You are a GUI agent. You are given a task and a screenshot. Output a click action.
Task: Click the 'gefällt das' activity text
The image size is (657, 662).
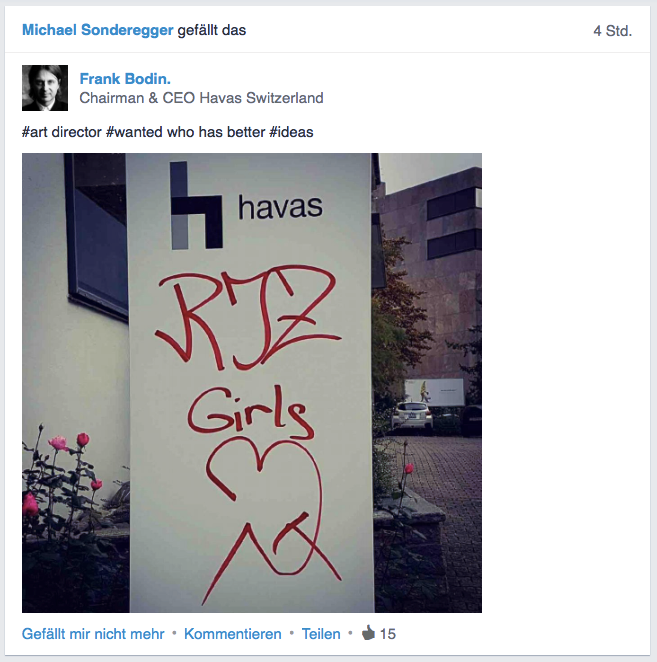[x=212, y=30]
